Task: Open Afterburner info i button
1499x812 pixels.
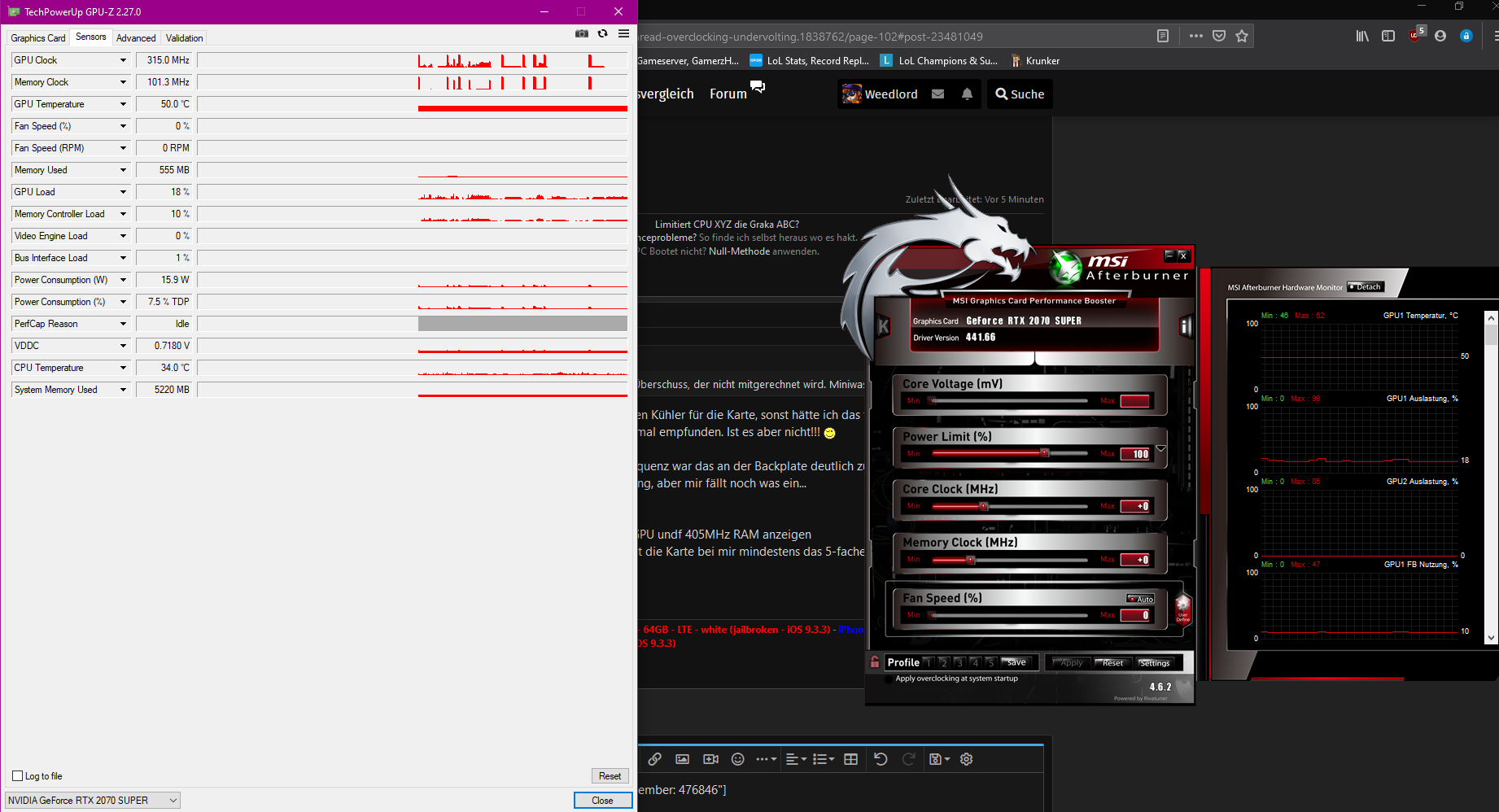Action: pos(1186,327)
